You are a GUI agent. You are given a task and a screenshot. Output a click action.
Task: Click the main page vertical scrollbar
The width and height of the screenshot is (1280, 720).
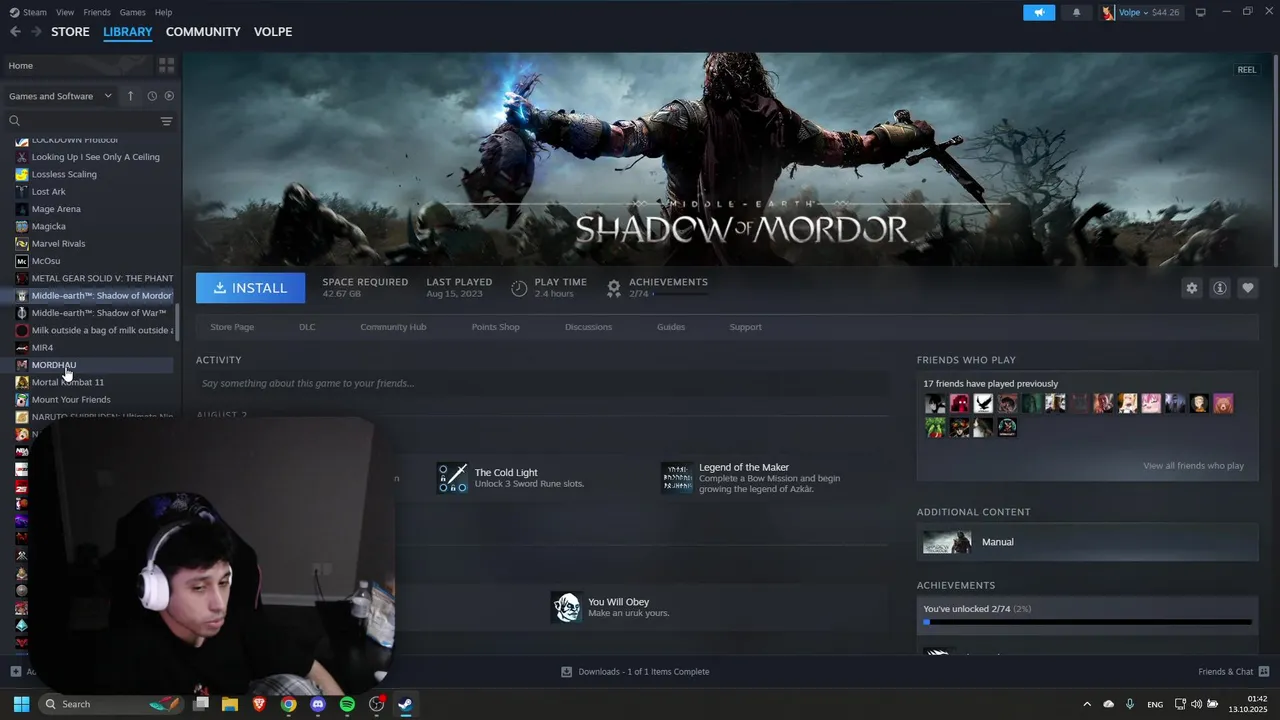pos(1276,160)
